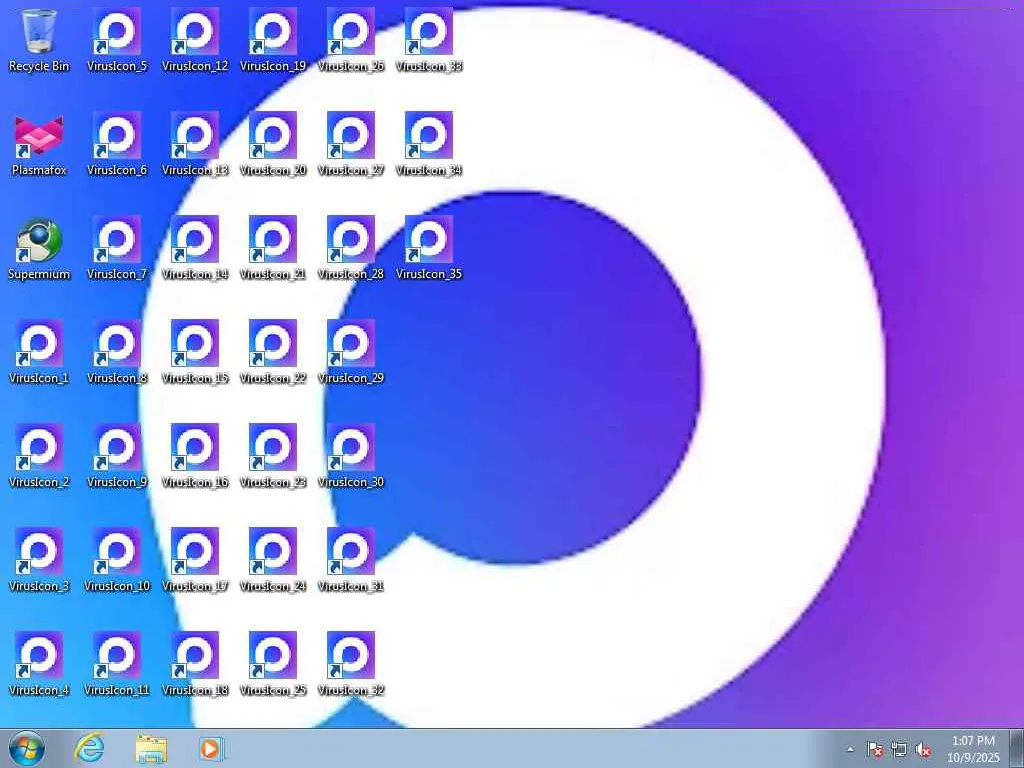
Task: Select the VirusIcon_20 shortcut
Action: 273,144
